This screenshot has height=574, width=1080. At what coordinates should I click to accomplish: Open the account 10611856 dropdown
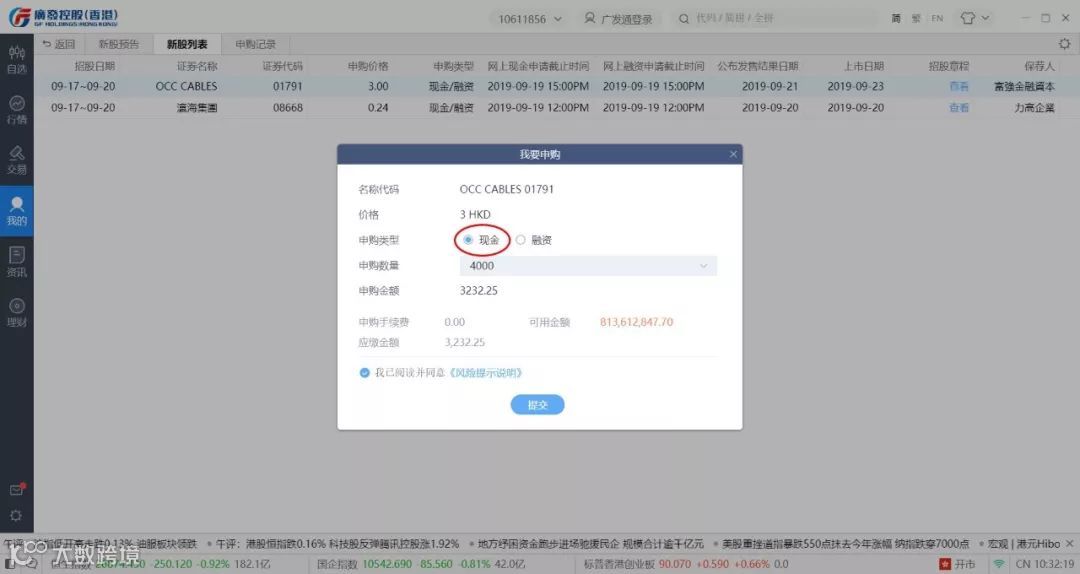(530, 19)
